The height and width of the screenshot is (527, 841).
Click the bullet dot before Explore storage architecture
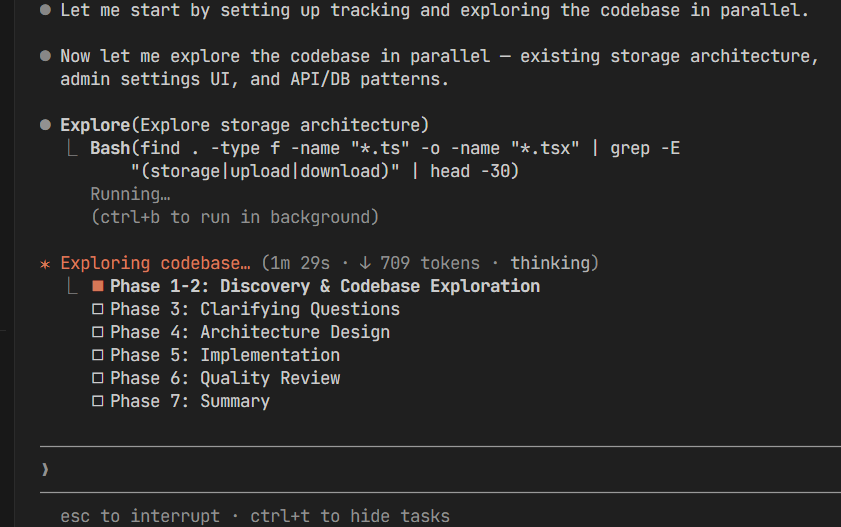pyautogui.click(x=46, y=125)
